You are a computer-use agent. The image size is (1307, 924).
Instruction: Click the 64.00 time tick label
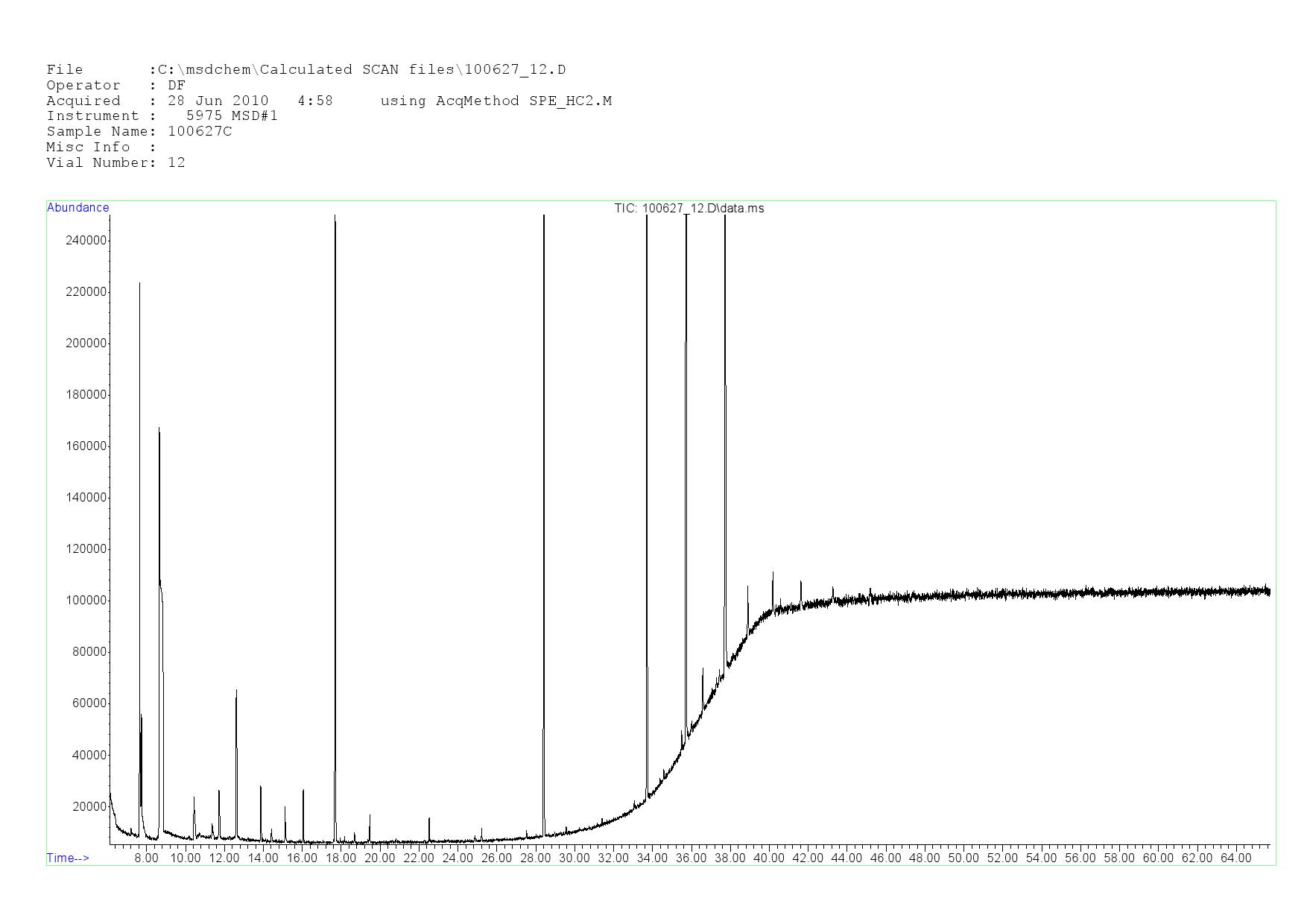1235,858
